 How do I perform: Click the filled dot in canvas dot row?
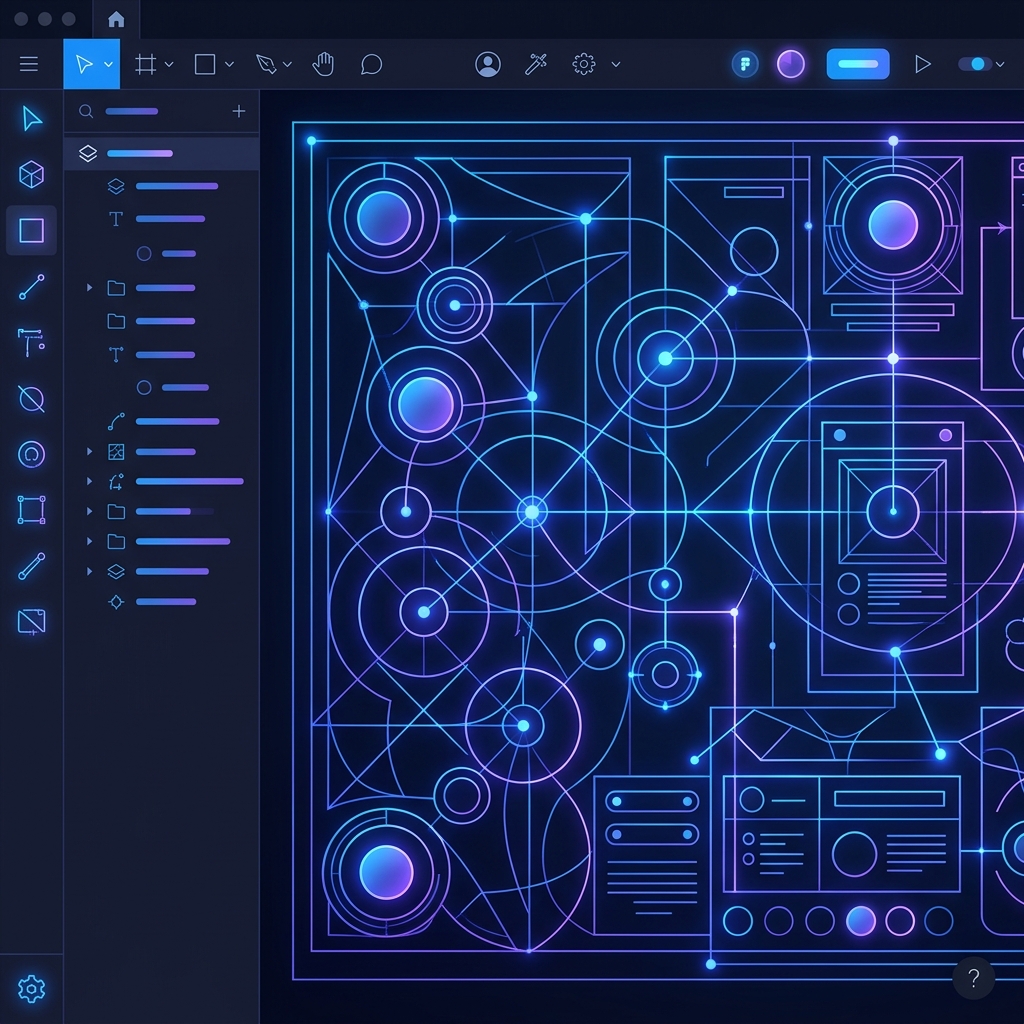pos(861,921)
